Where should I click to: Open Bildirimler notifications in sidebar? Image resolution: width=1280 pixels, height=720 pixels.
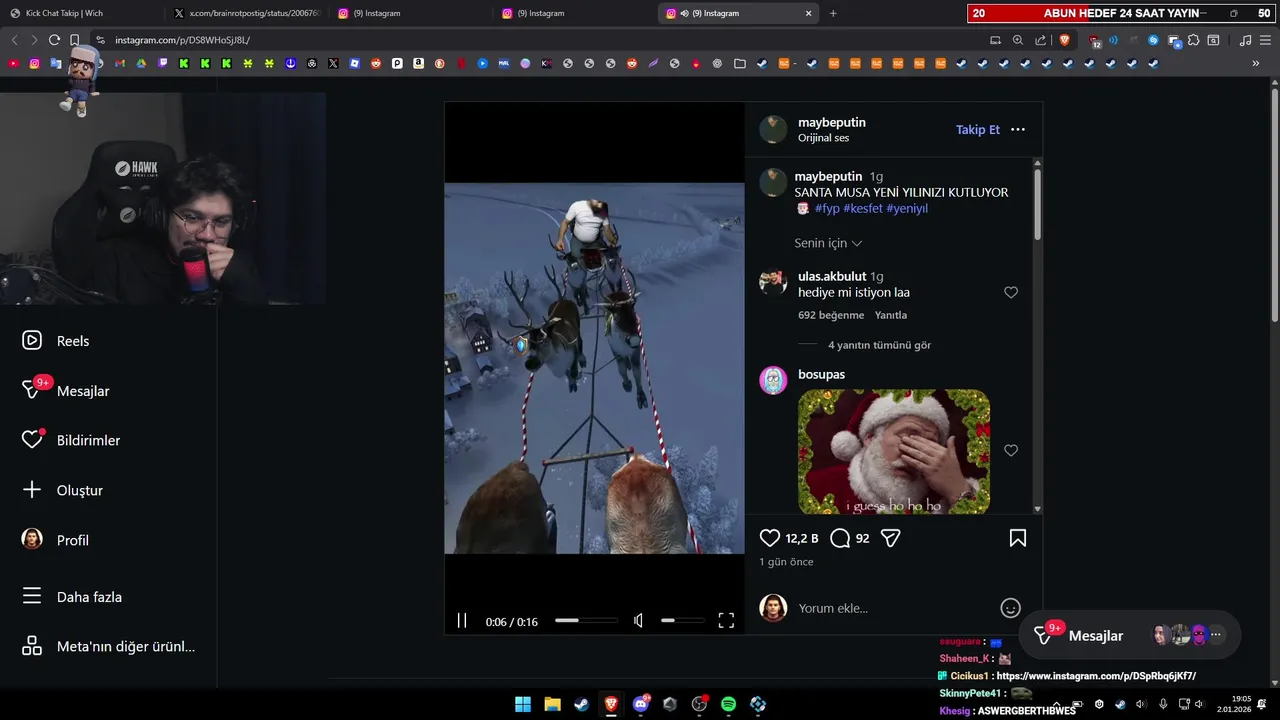click(70, 440)
